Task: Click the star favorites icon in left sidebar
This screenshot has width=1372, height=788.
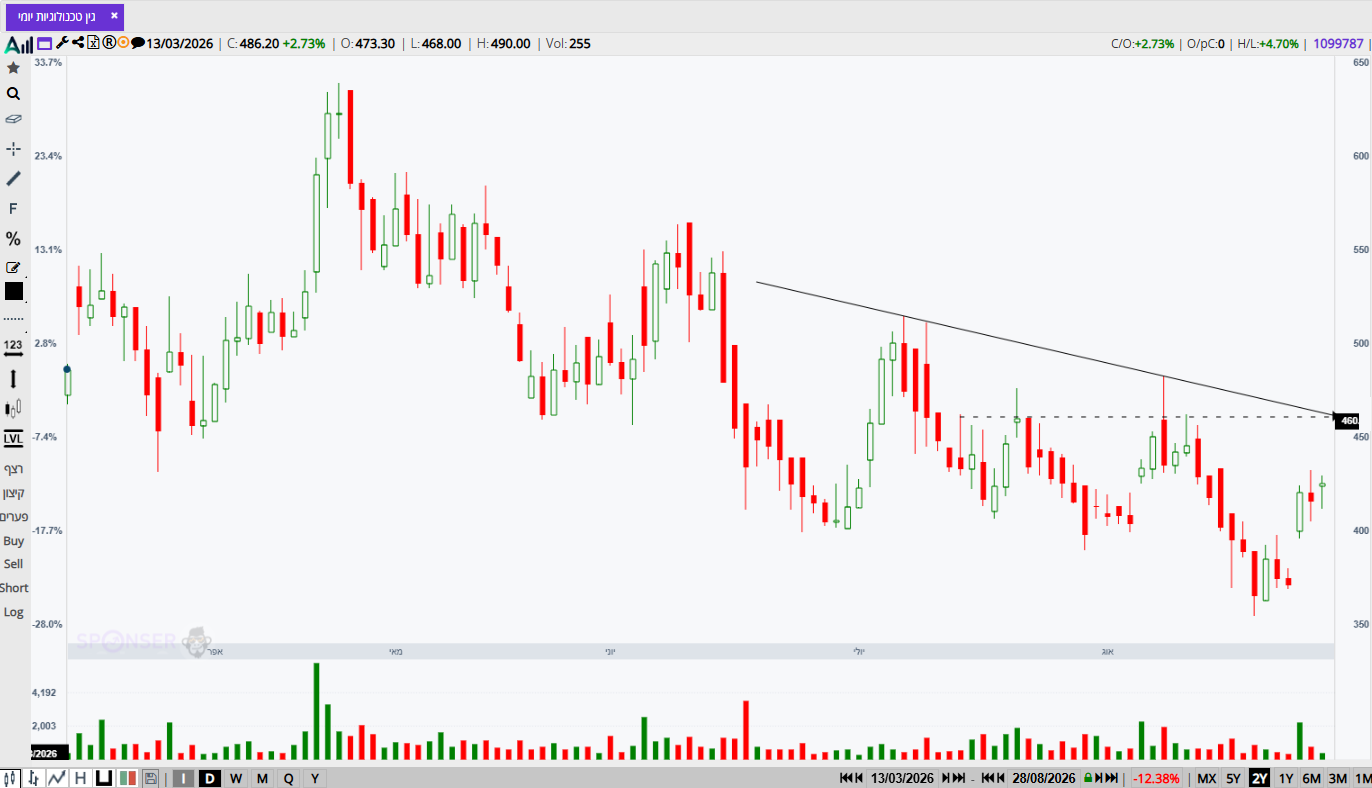Action: (13, 68)
